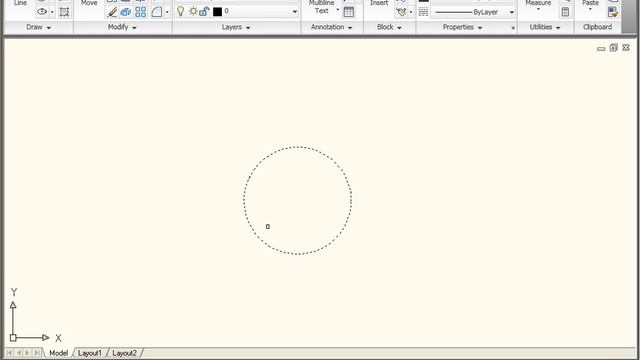Click the last-tab navigation arrow
The image size is (640, 360).
(37, 353)
